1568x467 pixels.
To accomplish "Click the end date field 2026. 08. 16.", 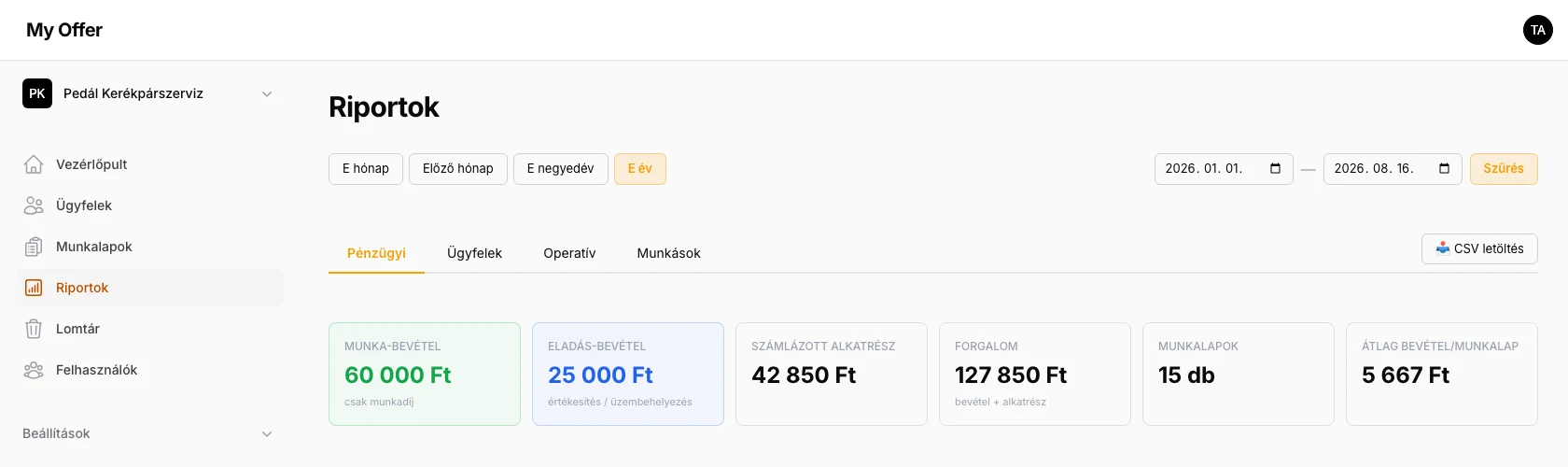I will (x=1393, y=169).
